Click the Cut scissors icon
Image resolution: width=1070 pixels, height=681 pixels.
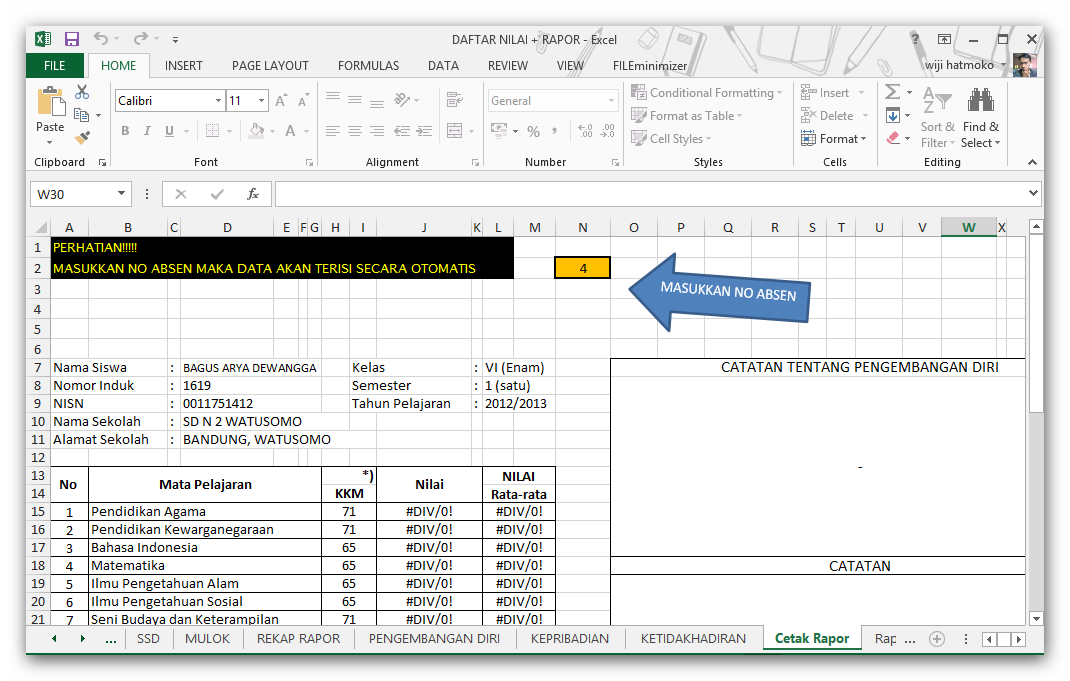click(82, 91)
